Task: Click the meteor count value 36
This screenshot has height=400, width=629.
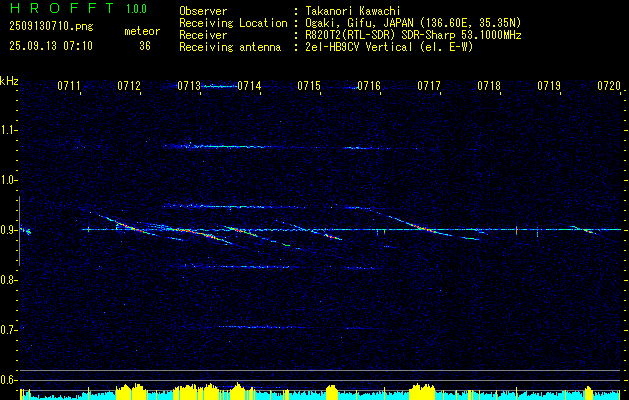Action: [145, 46]
